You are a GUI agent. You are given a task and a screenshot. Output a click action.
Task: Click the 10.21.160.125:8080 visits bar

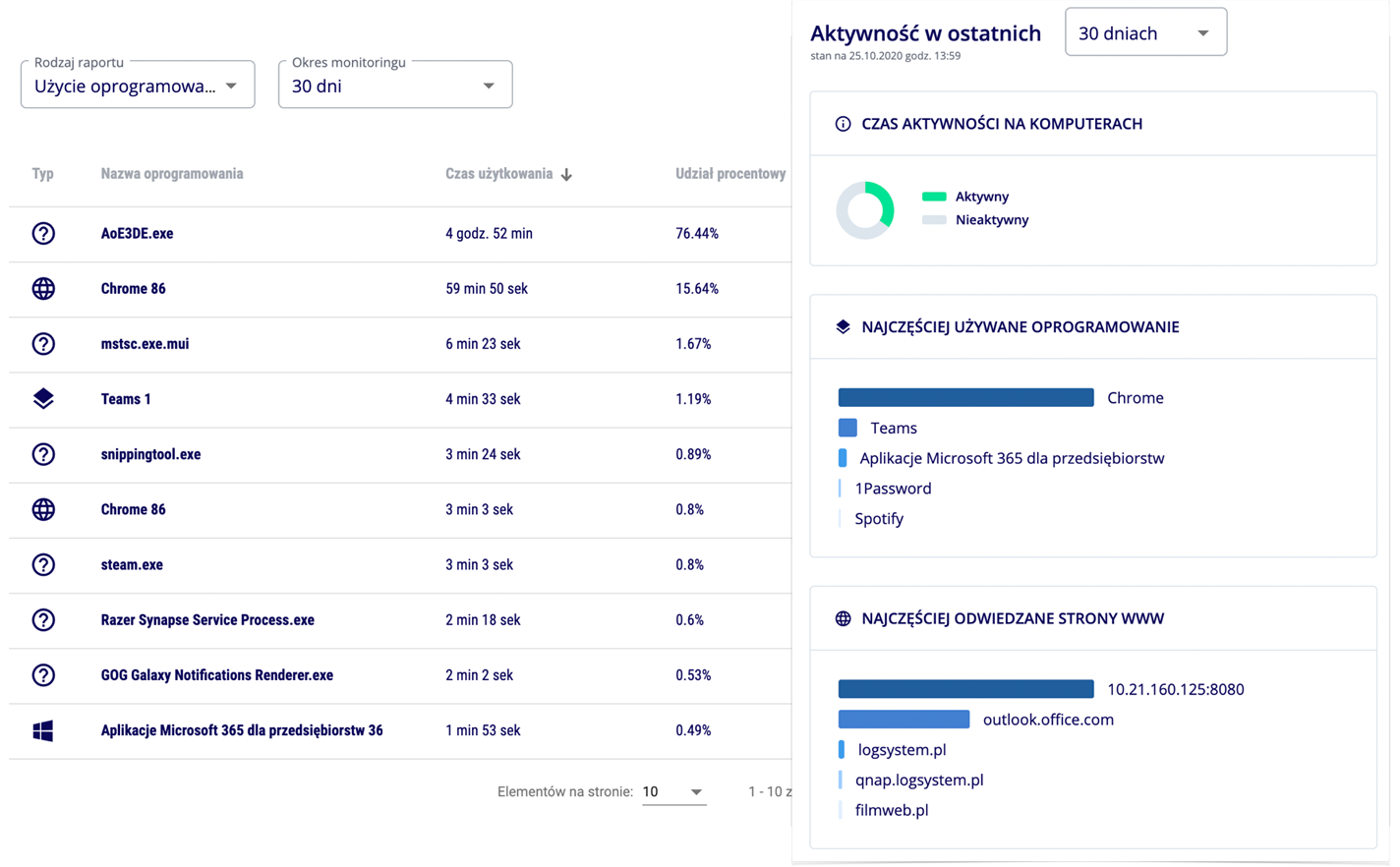click(x=965, y=689)
